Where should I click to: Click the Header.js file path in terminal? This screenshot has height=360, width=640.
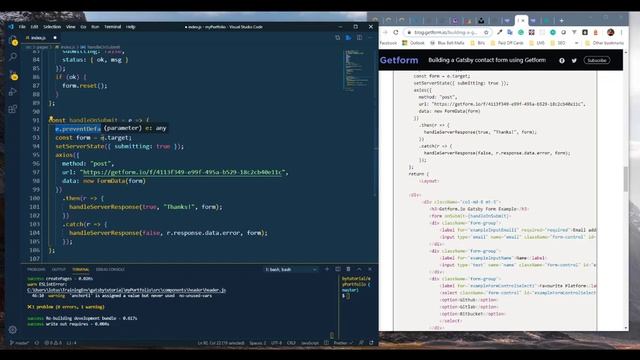127,290
